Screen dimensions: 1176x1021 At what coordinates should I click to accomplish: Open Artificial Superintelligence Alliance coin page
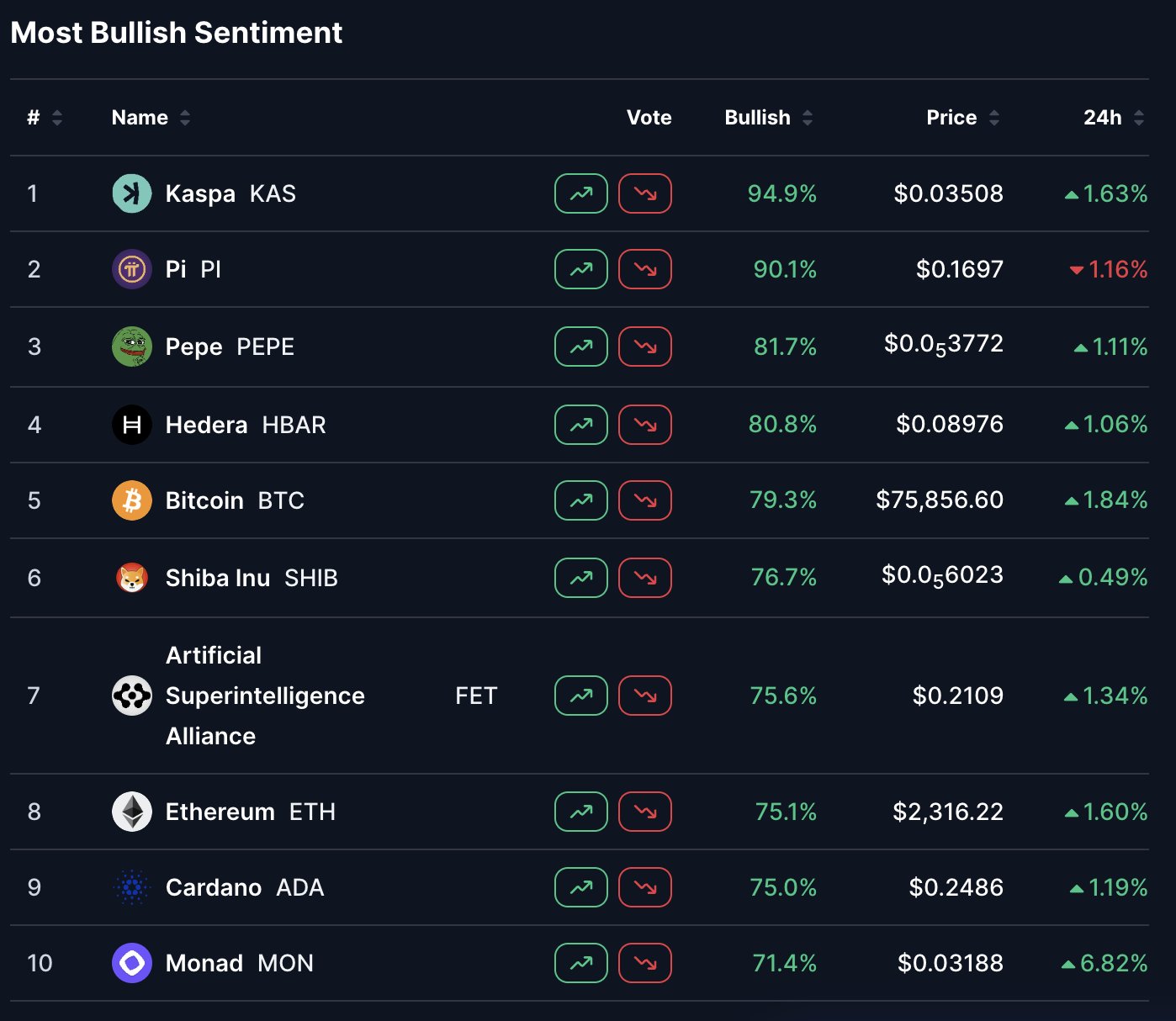[265, 696]
